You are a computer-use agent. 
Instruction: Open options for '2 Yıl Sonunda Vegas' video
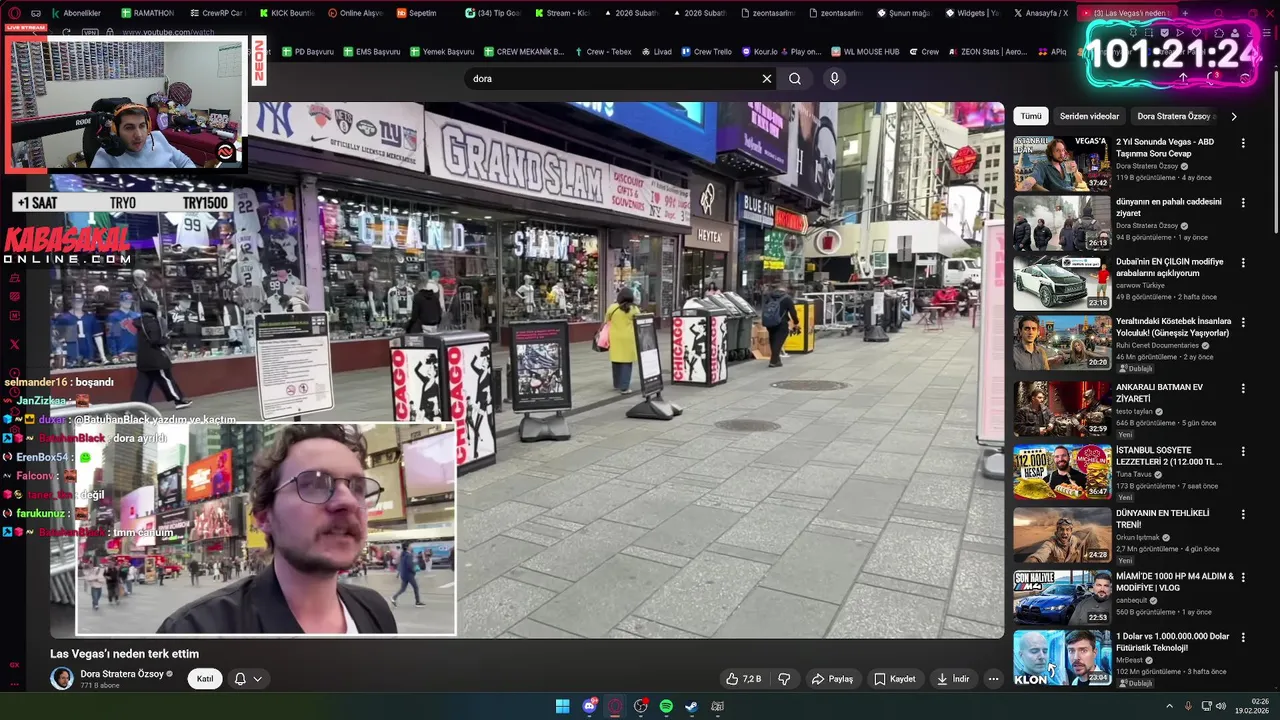pos(1243,143)
